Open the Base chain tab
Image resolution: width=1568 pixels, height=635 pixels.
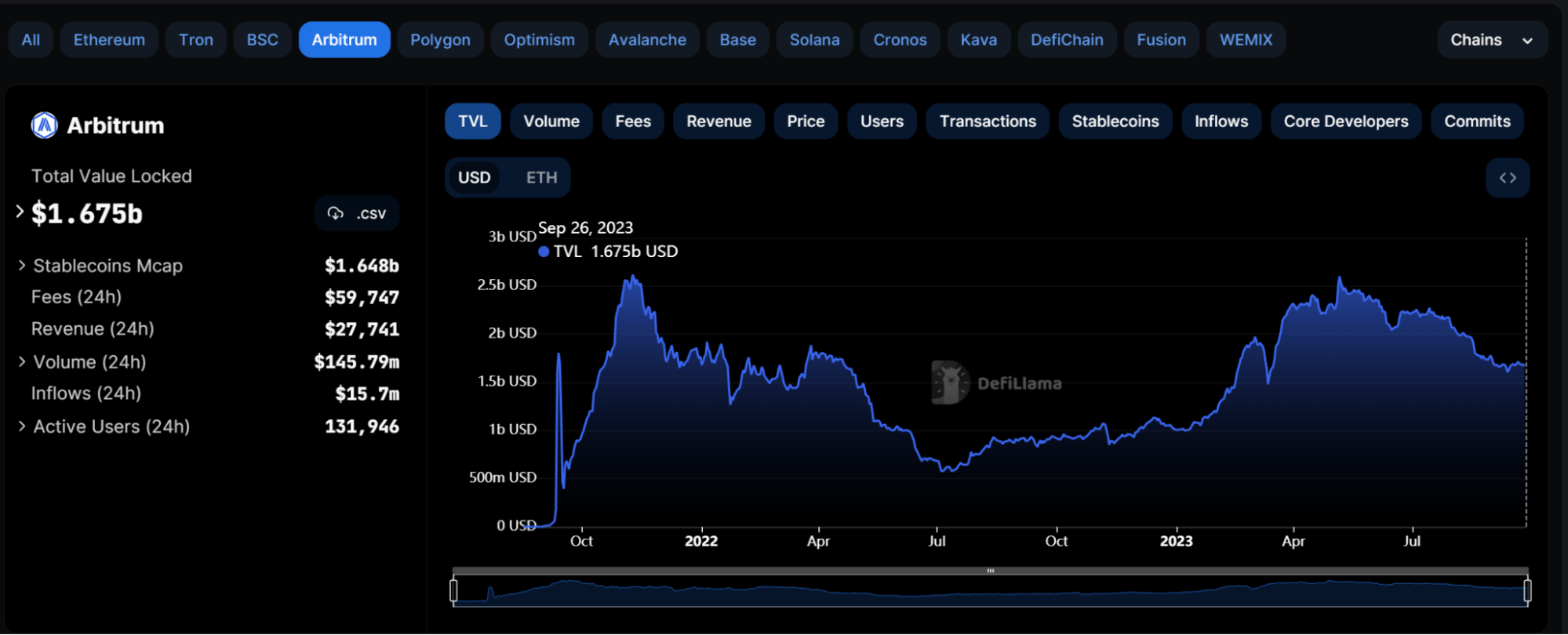(738, 40)
